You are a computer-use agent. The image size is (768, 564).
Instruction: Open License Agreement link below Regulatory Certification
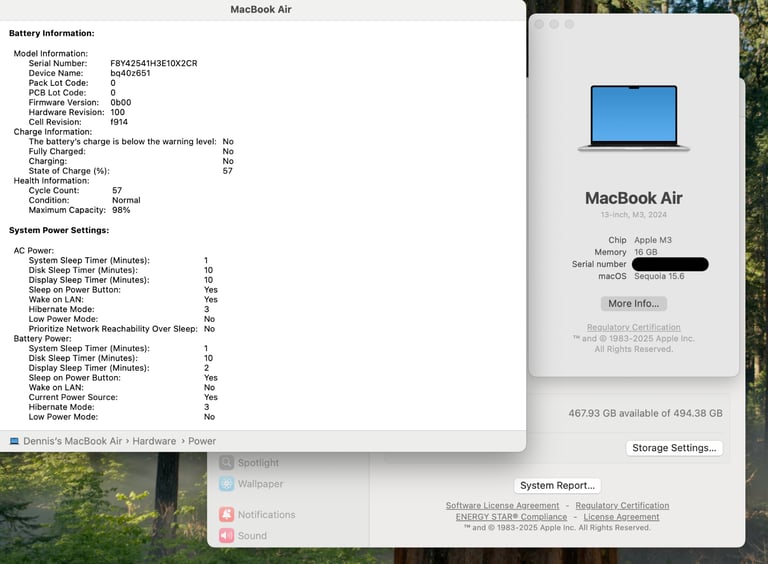621,517
